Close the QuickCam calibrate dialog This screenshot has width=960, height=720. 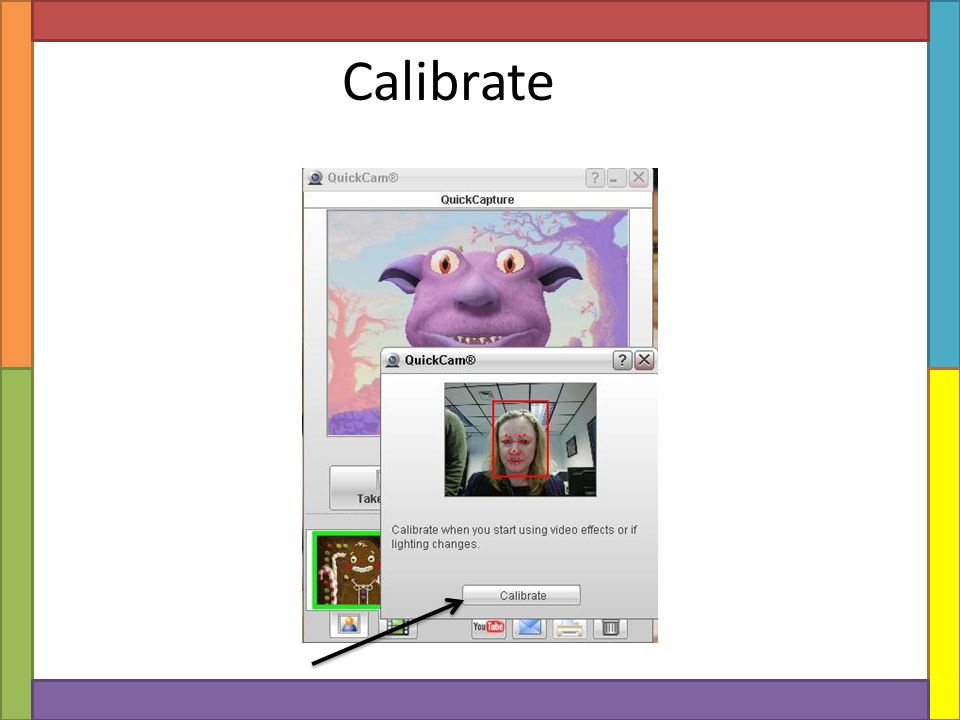(x=643, y=360)
